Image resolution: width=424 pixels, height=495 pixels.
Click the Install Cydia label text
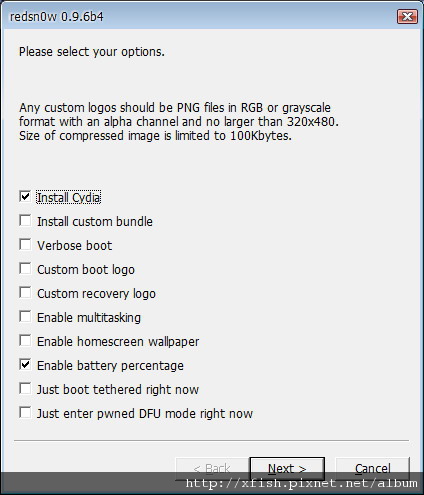tap(68, 197)
